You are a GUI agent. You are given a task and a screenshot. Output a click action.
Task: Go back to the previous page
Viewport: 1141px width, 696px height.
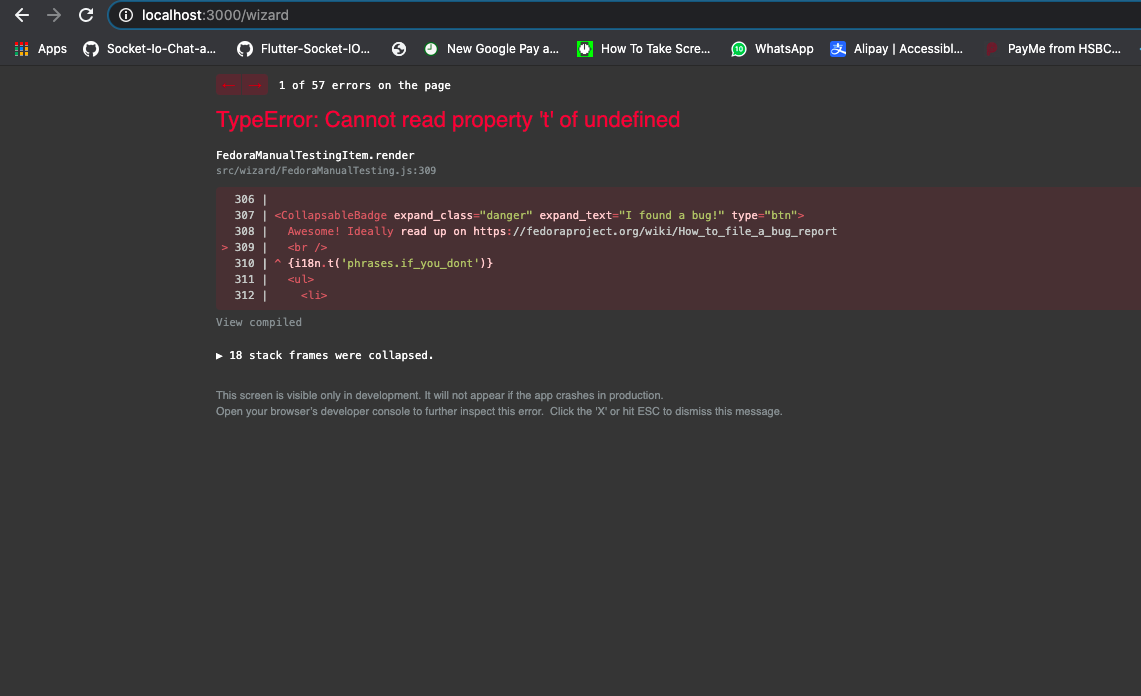[22, 15]
